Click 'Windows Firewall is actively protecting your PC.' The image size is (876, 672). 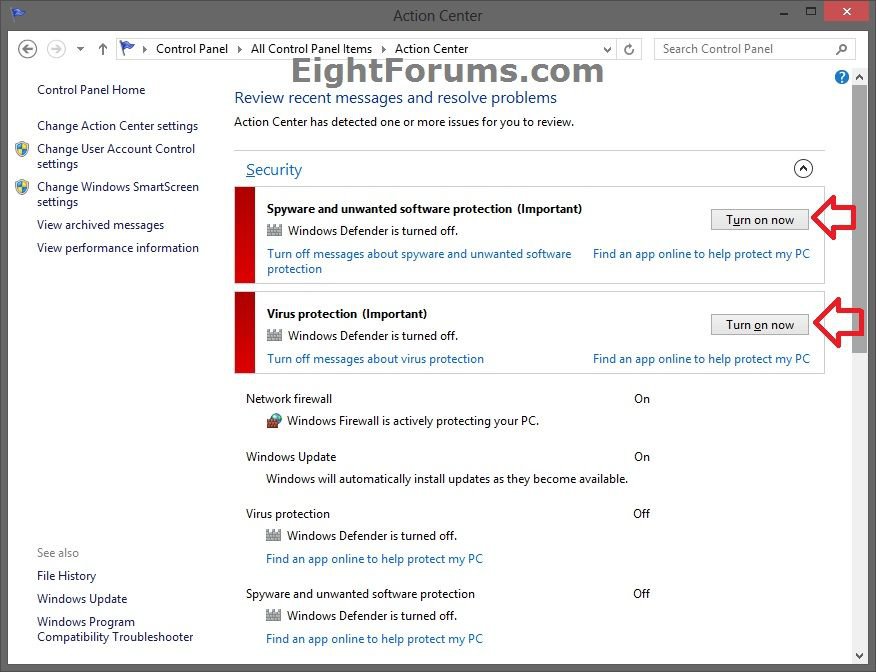pyautogui.click(x=413, y=421)
